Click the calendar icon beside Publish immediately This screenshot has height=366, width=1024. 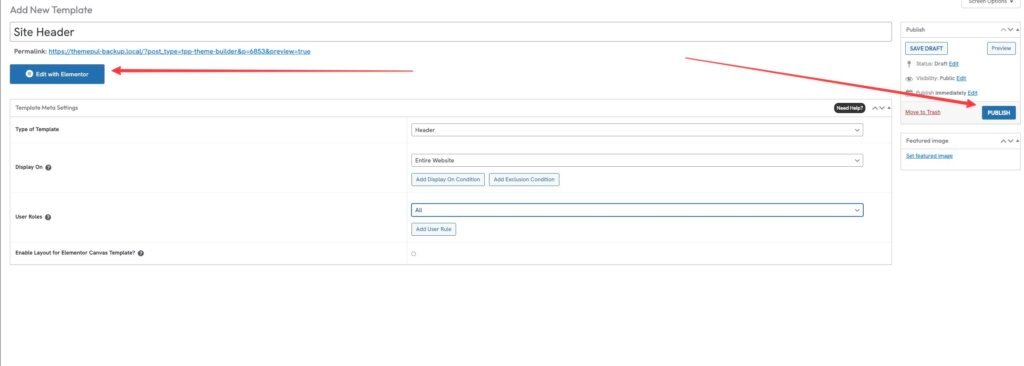909,93
